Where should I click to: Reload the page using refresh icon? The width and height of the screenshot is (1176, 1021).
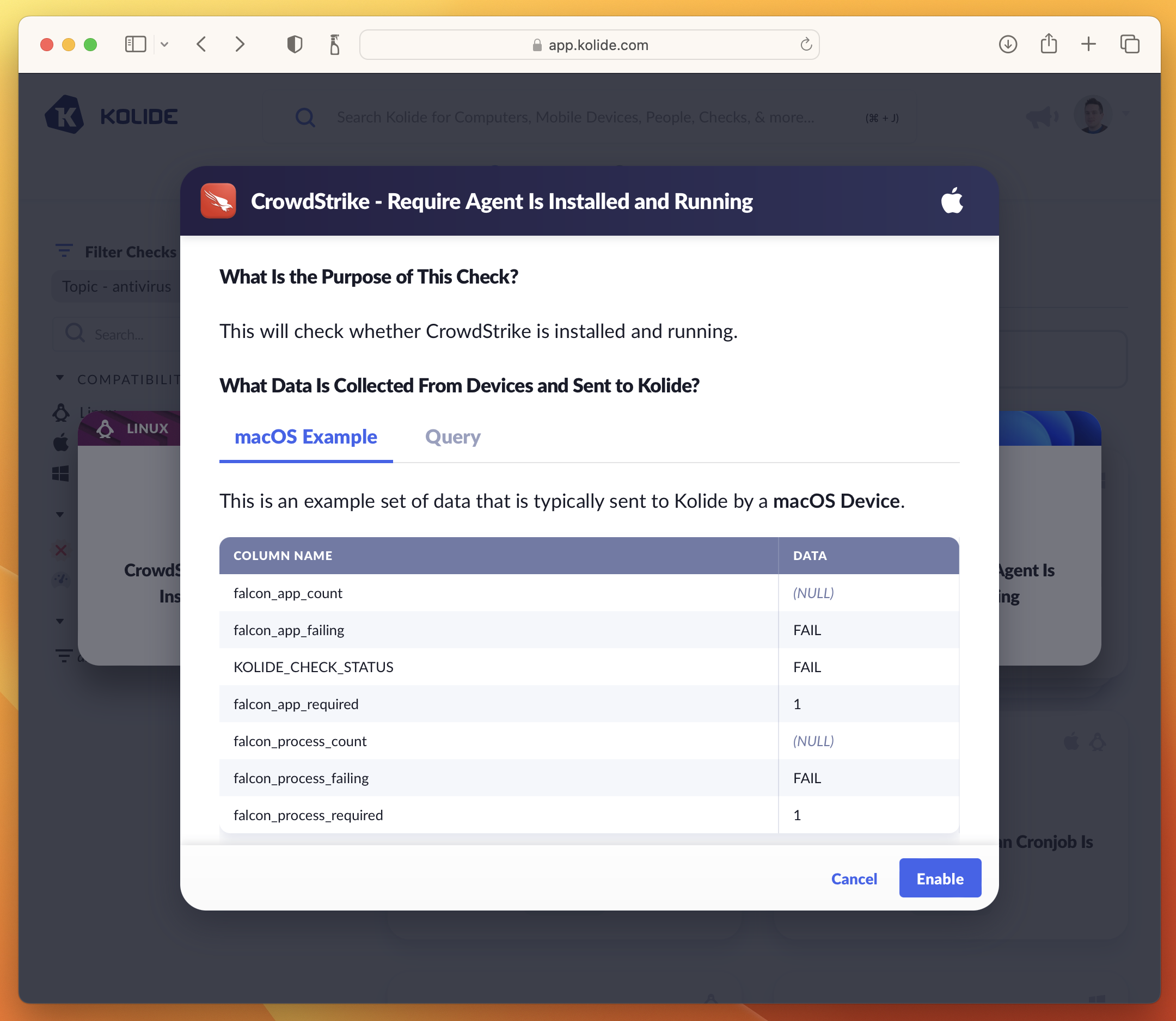(805, 45)
